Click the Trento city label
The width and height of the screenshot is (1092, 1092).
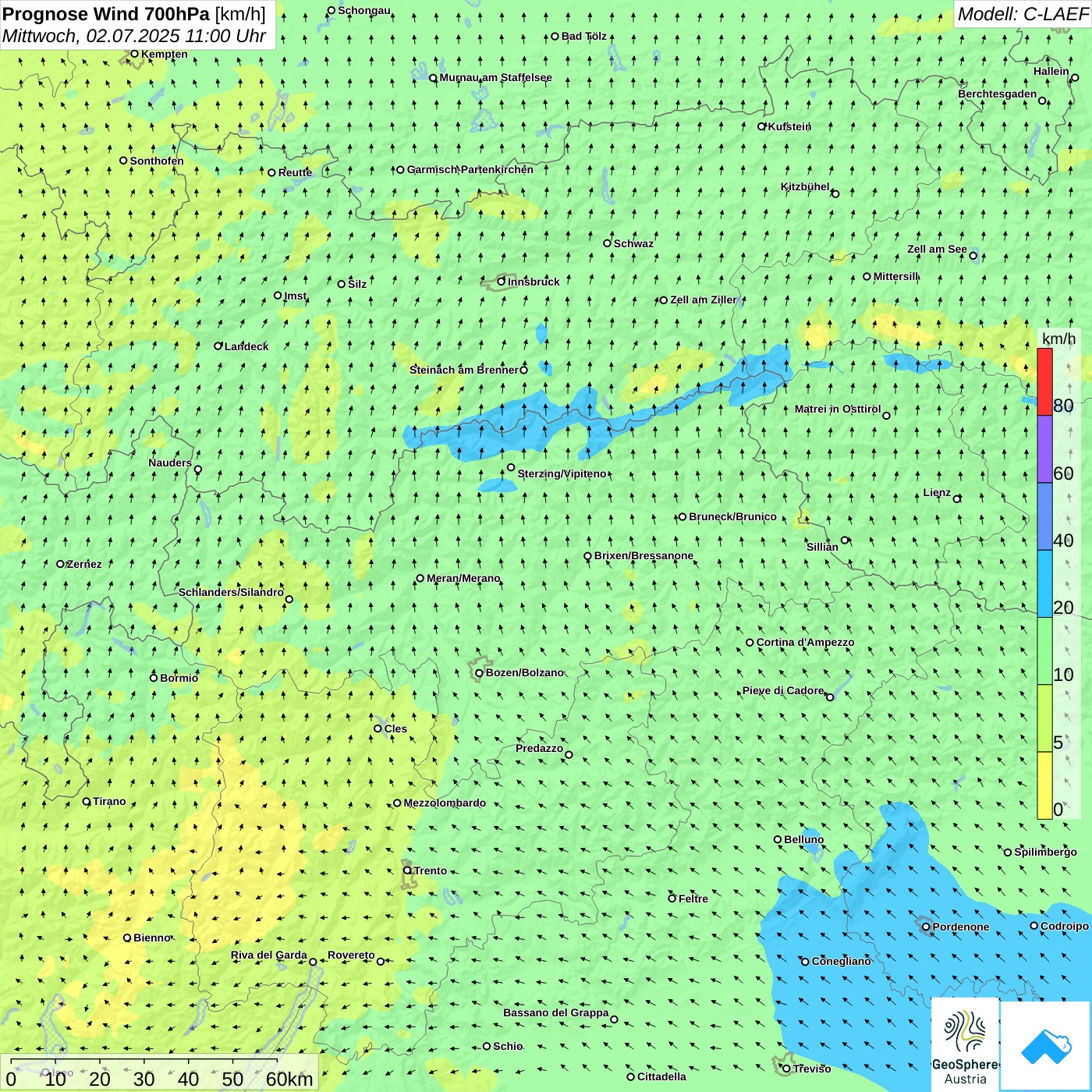click(431, 870)
